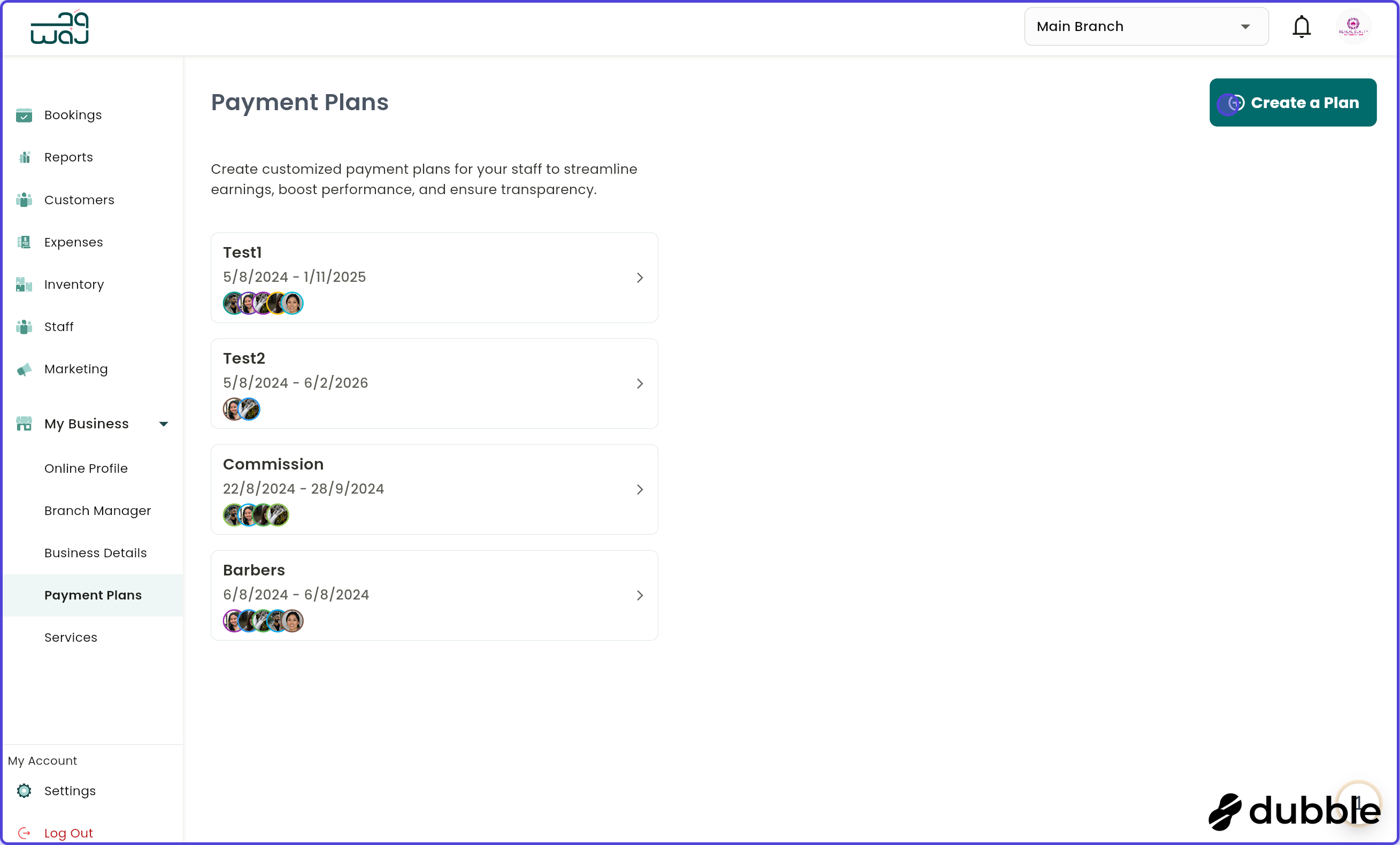
Task: Open the Customers section icon
Action: [x=24, y=199]
